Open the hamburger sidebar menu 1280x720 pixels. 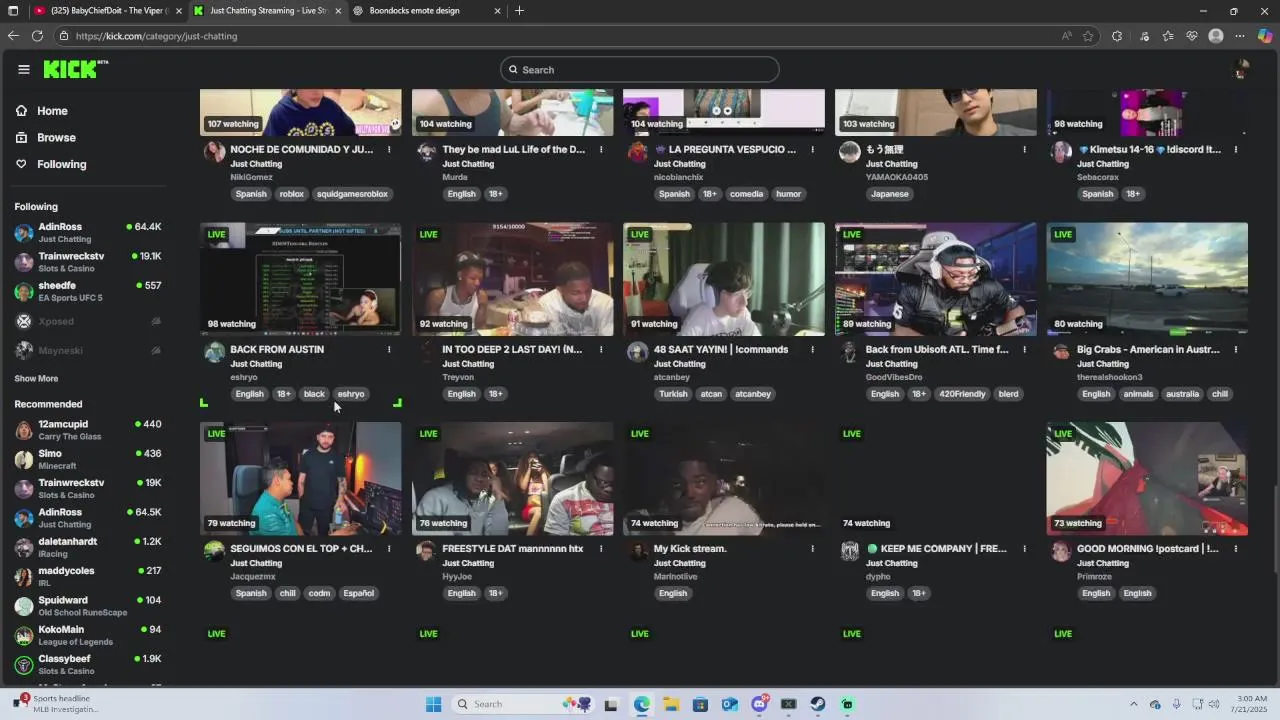tap(24, 69)
